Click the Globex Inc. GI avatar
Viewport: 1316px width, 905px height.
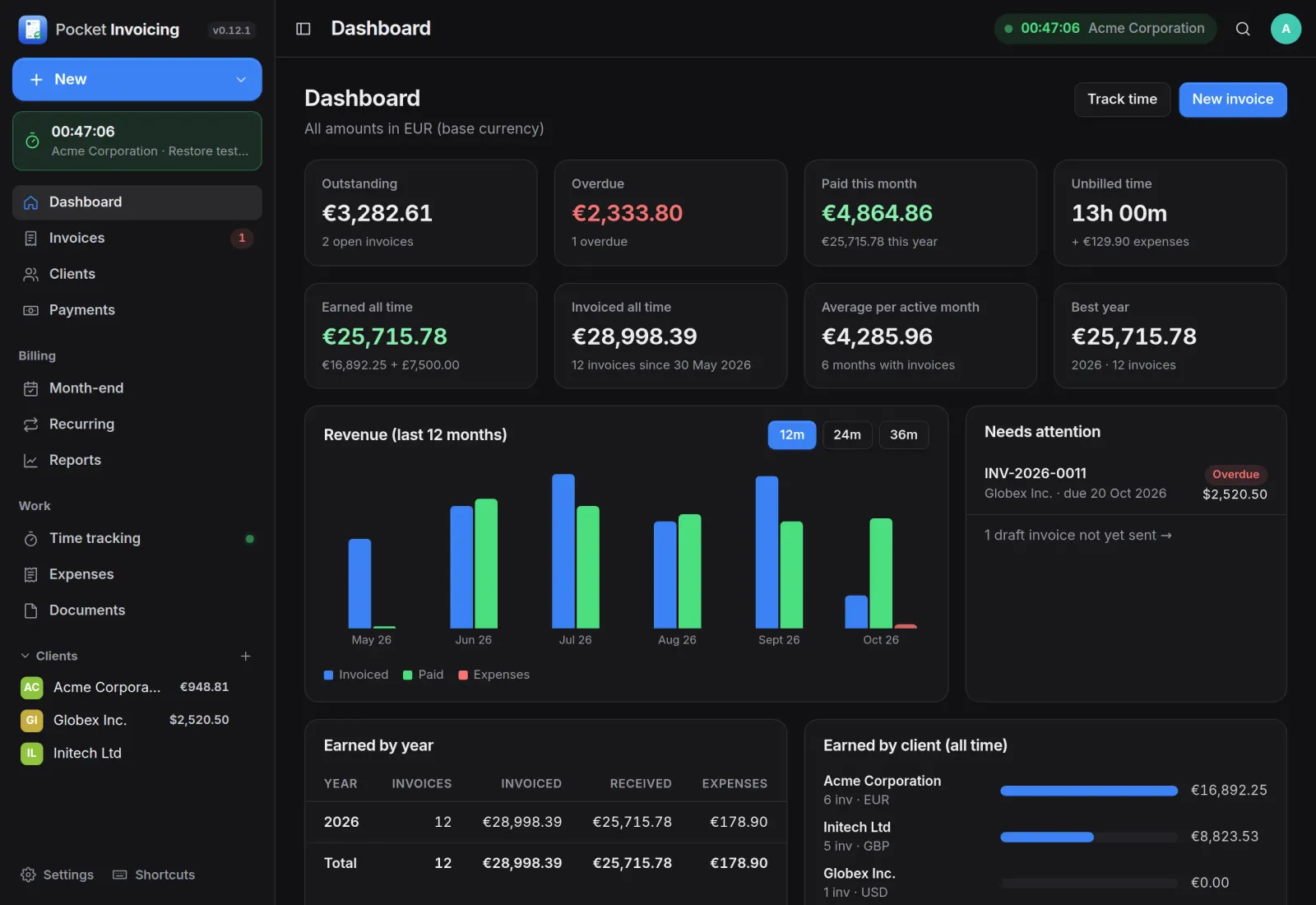pyautogui.click(x=31, y=720)
